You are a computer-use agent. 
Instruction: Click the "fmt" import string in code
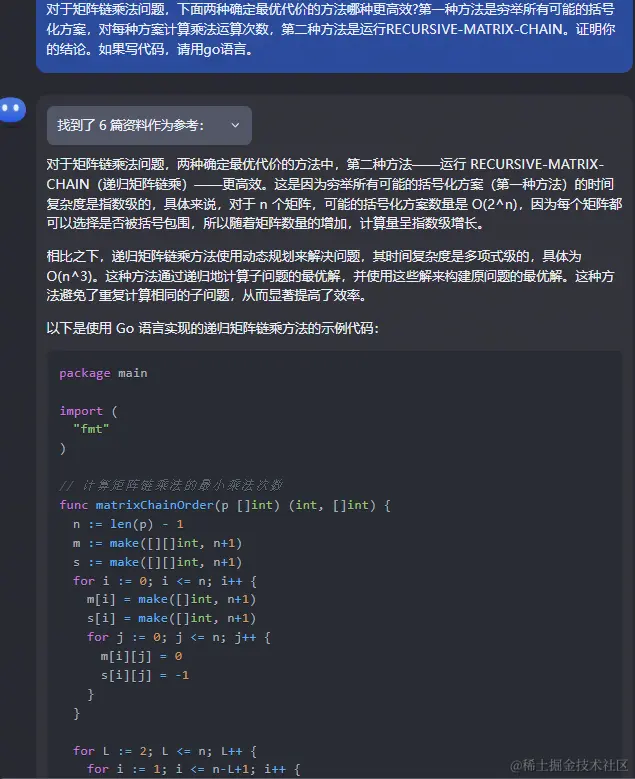point(91,429)
